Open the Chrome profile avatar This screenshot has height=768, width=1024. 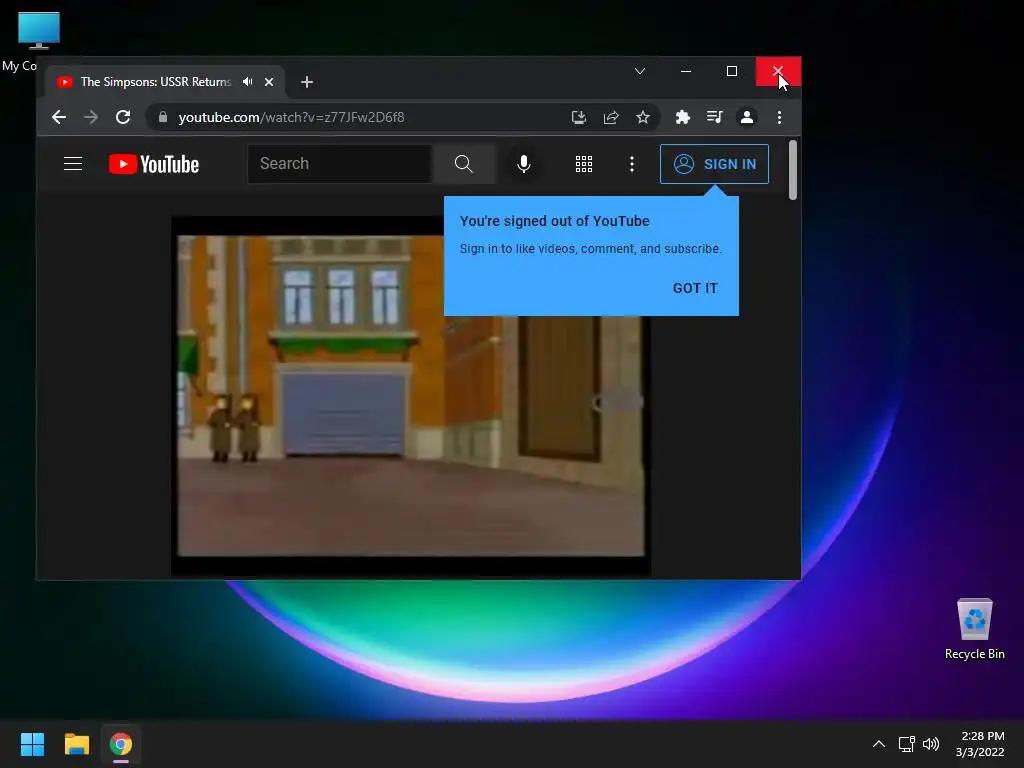coord(747,118)
